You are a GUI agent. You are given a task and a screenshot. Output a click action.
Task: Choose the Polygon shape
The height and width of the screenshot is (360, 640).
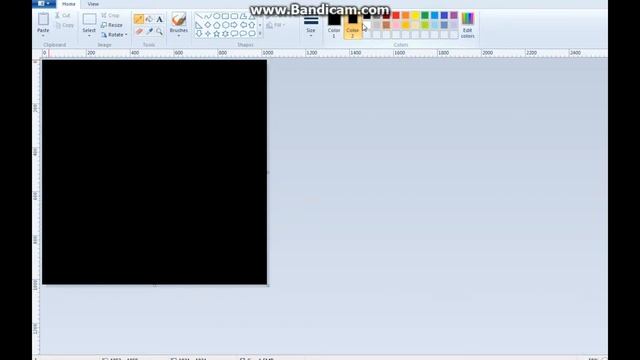coord(243,16)
